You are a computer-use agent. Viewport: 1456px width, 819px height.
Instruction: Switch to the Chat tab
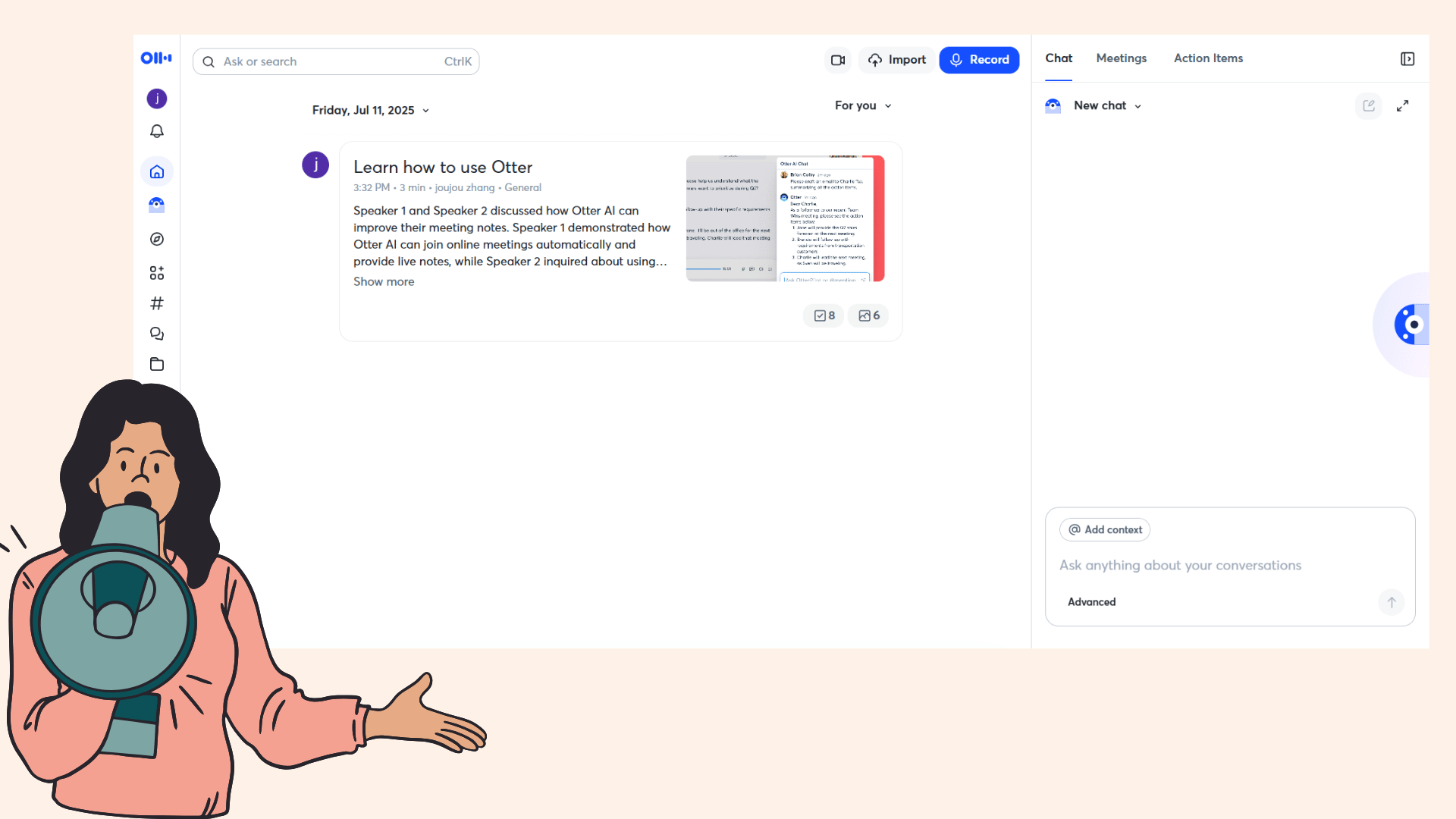coord(1059,58)
